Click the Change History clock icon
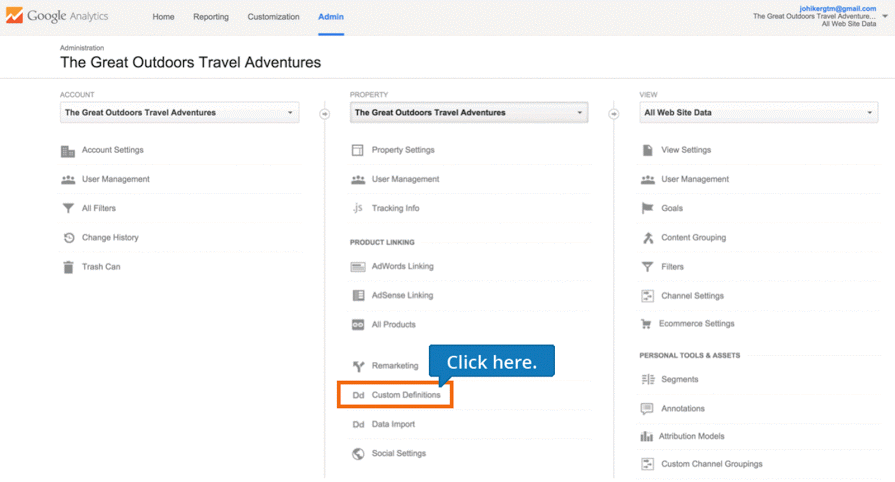The height and width of the screenshot is (482, 895). tap(68, 238)
